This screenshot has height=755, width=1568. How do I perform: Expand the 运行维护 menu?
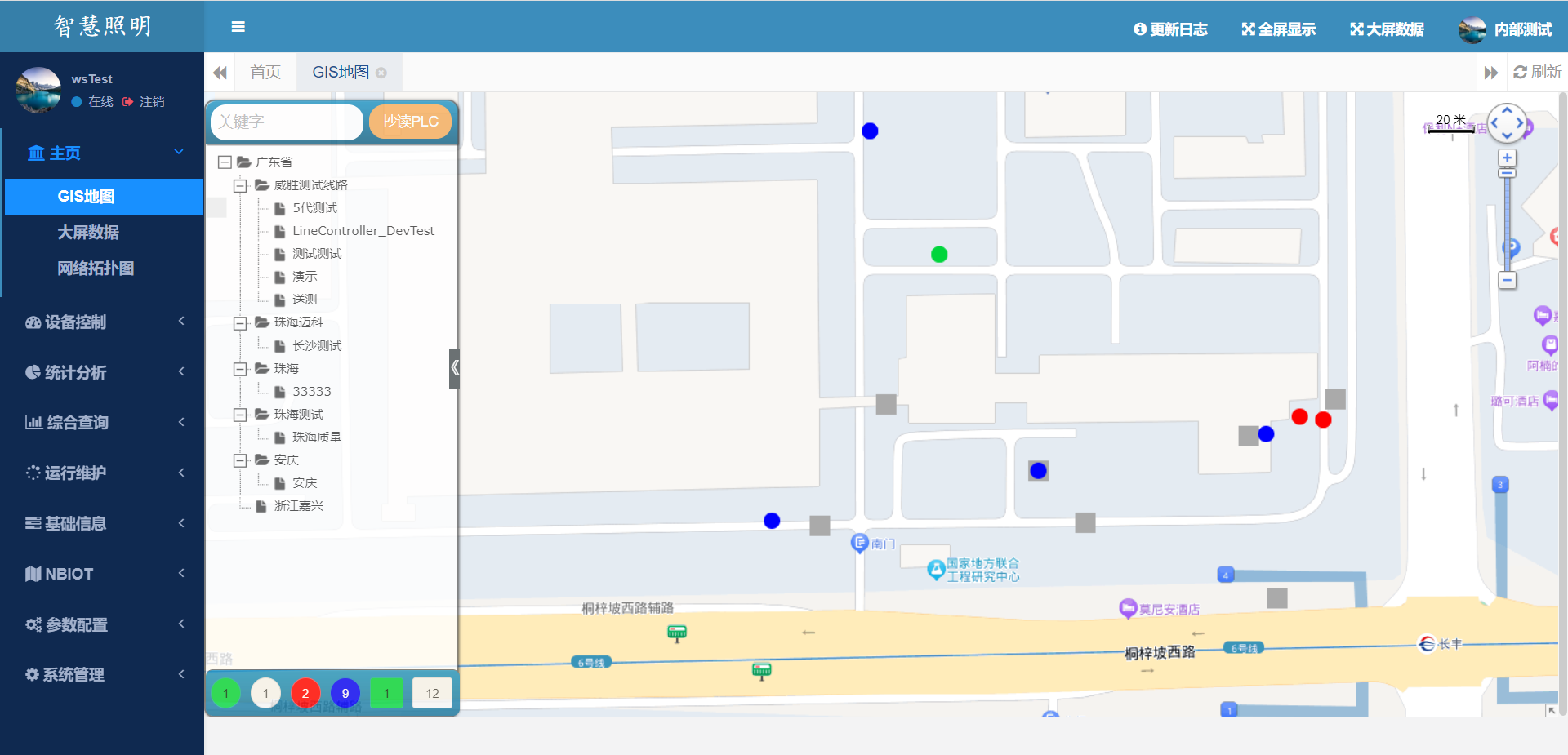pos(102,473)
